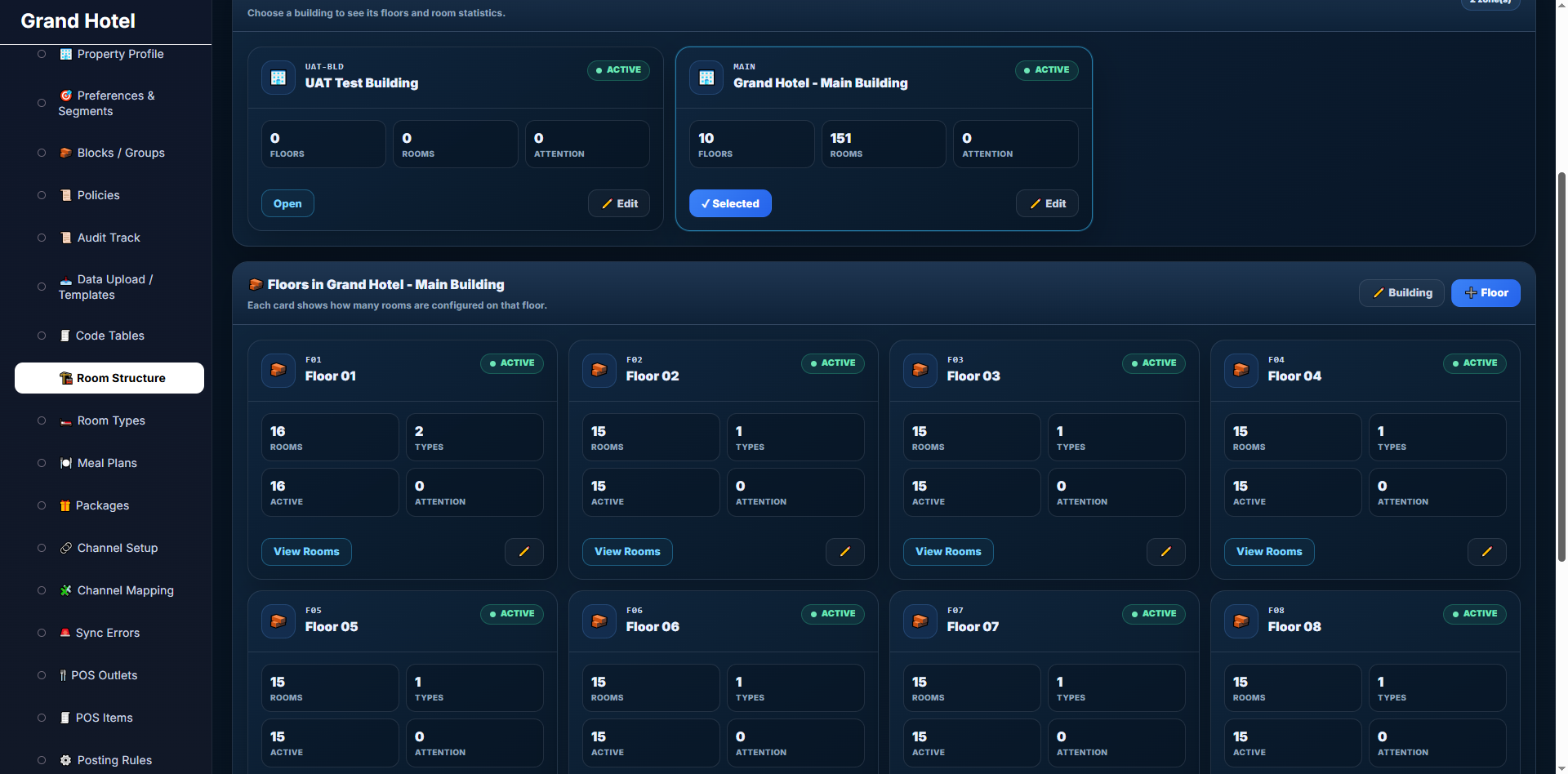1568x774 pixels.
Task: Open the UAT Test Building
Action: coord(287,203)
